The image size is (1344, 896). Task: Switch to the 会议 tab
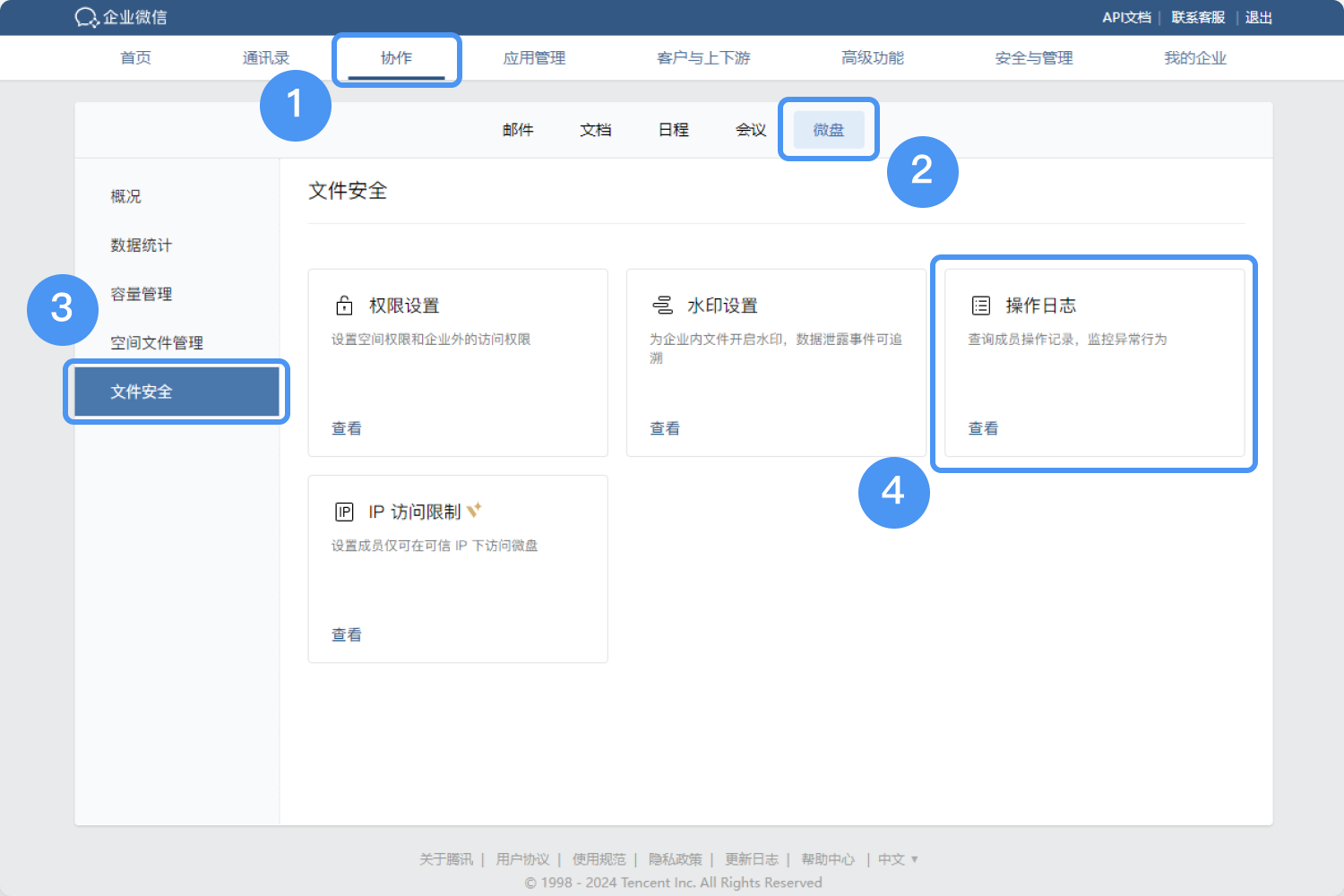click(750, 129)
